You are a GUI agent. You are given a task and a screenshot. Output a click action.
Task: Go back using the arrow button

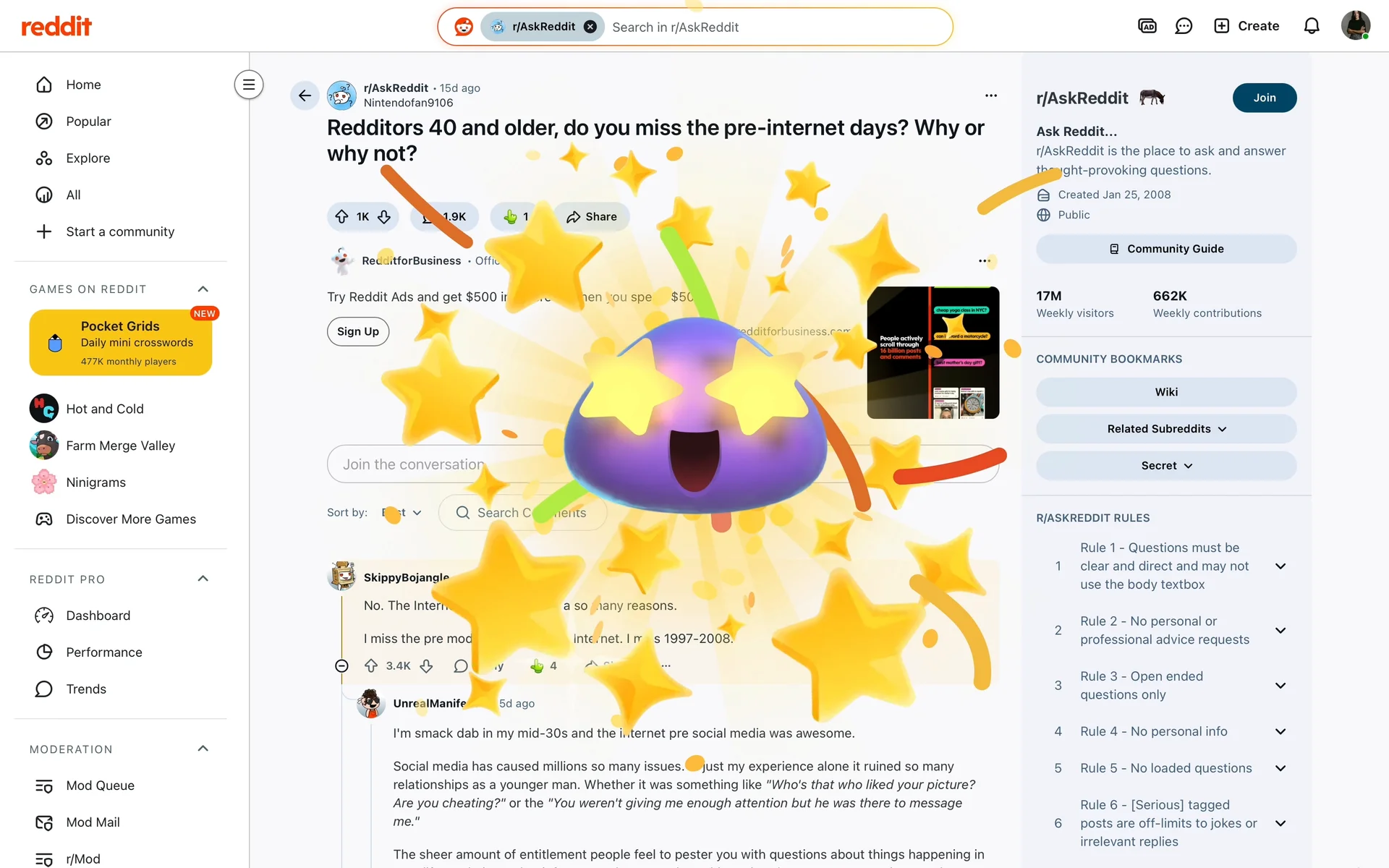(305, 95)
